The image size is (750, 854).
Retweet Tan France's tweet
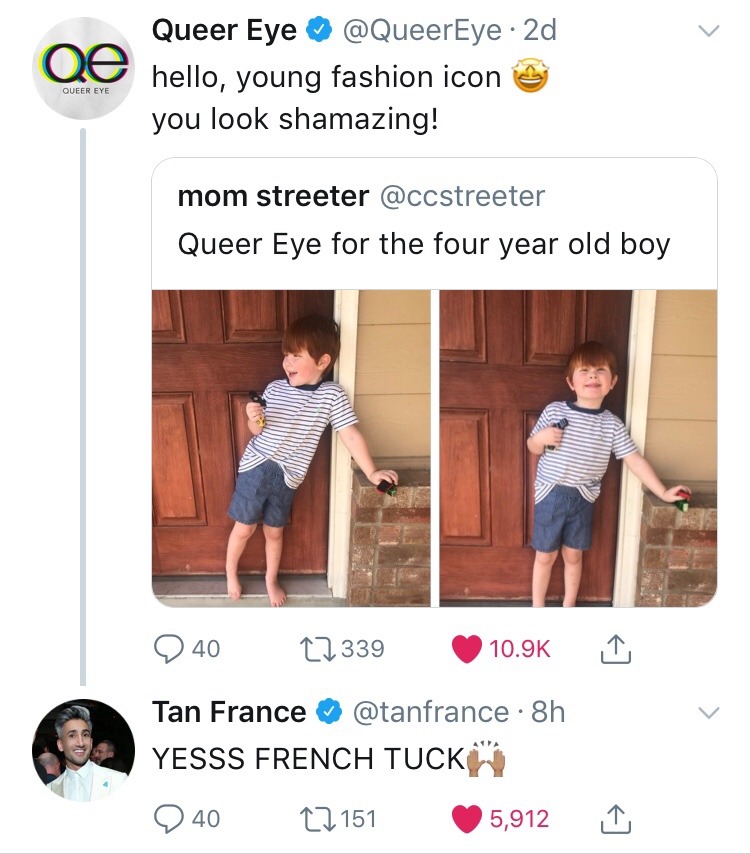311,819
